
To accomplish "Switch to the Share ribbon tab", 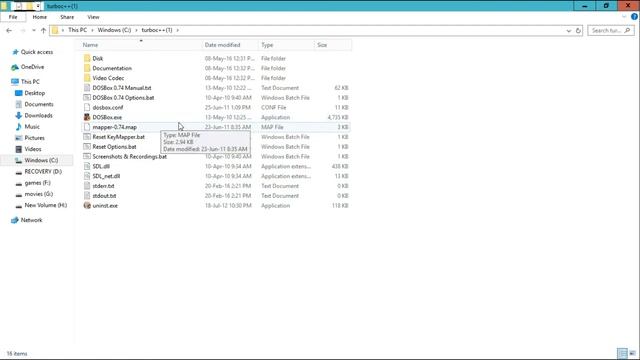I will pyautogui.click(x=67, y=17).
